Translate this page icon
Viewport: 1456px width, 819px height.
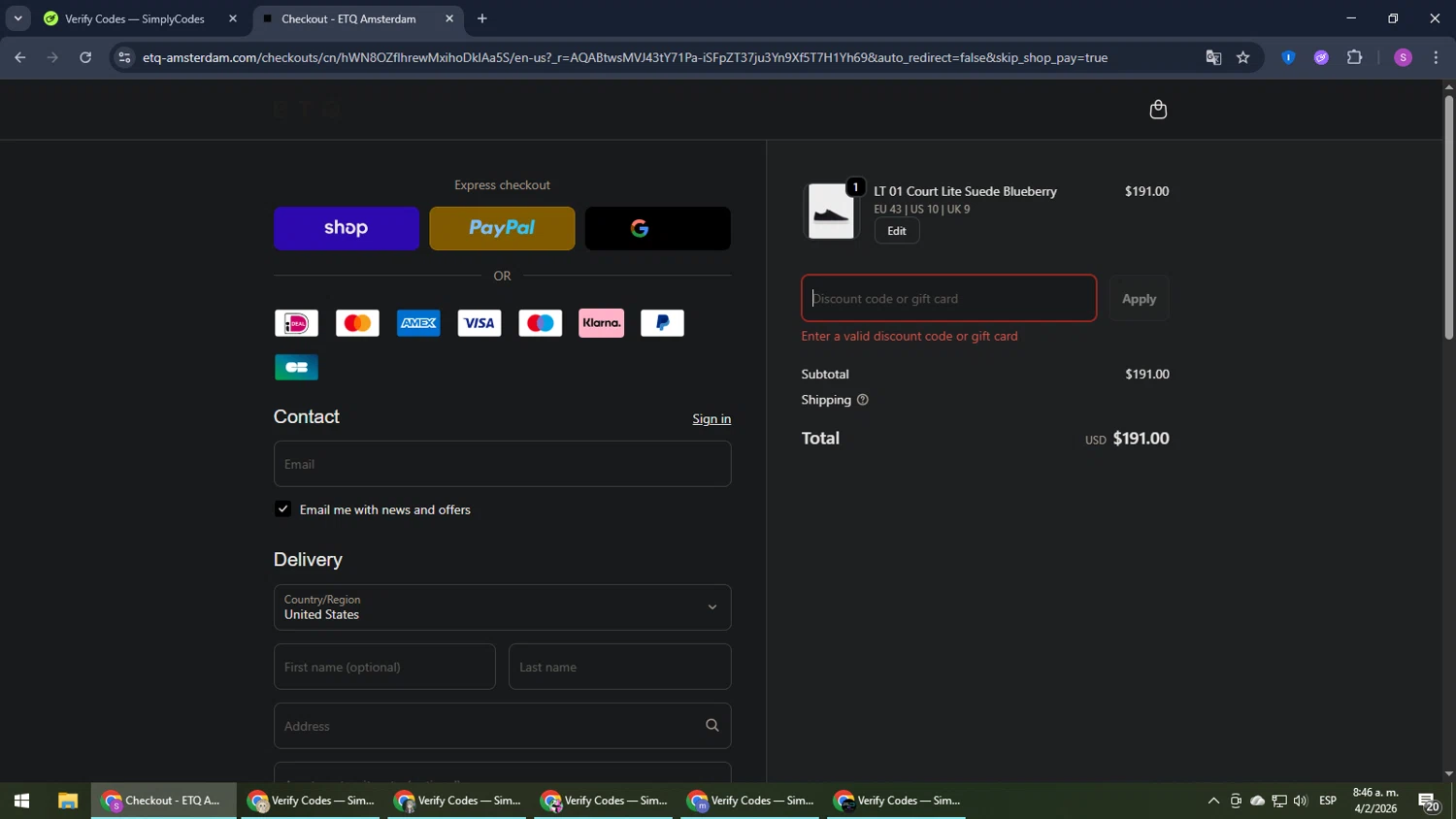tap(1213, 57)
